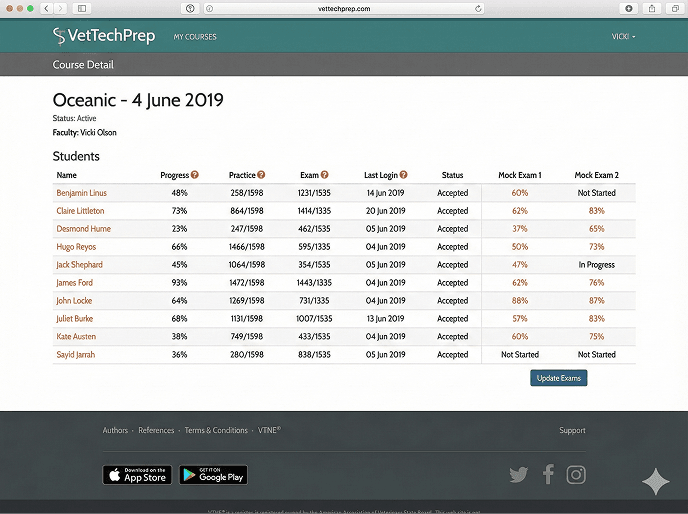
Task: Open the My Courses menu item
Action: pyautogui.click(x=195, y=37)
